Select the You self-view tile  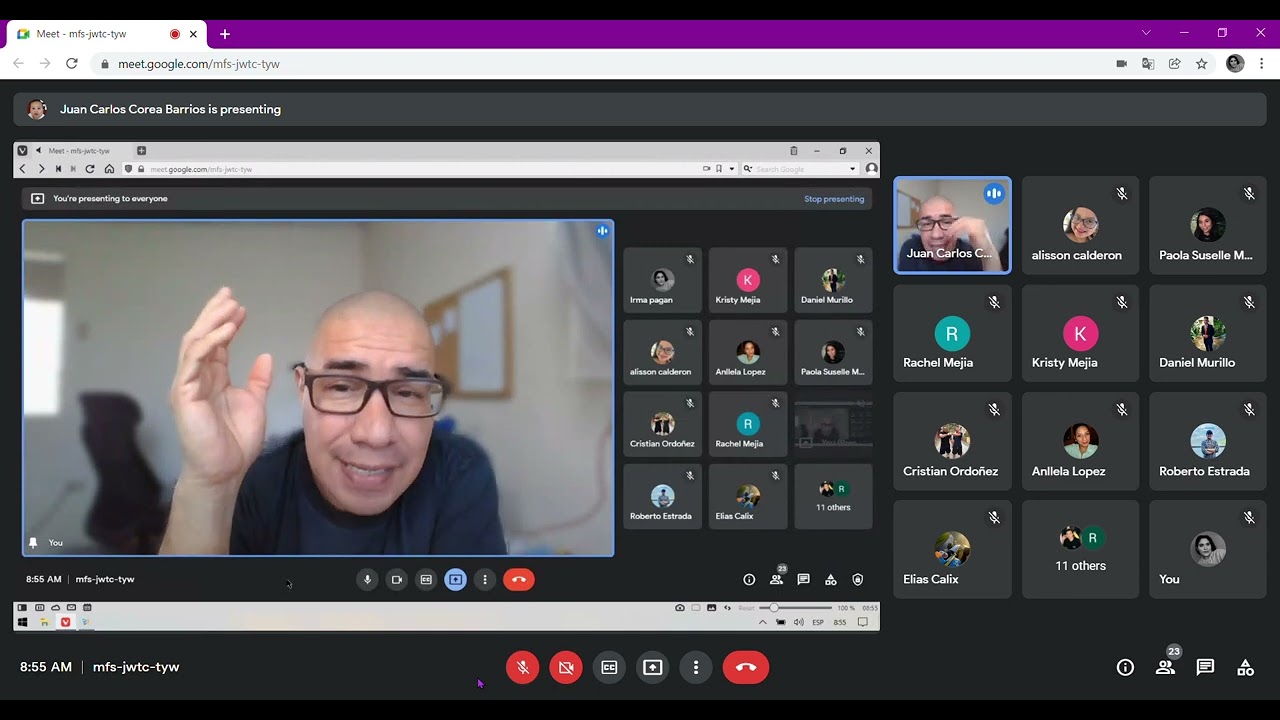click(x=1208, y=549)
